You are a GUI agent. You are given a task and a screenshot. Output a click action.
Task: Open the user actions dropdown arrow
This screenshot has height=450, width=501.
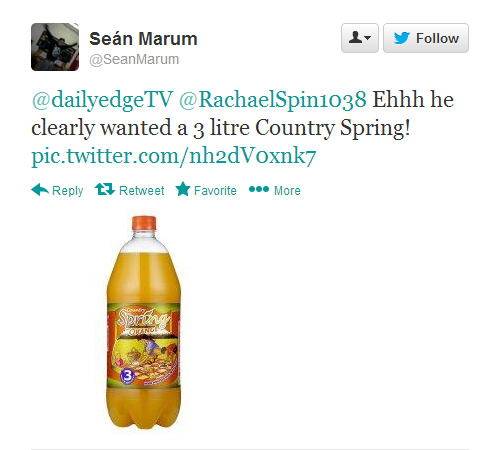[x=368, y=38]
